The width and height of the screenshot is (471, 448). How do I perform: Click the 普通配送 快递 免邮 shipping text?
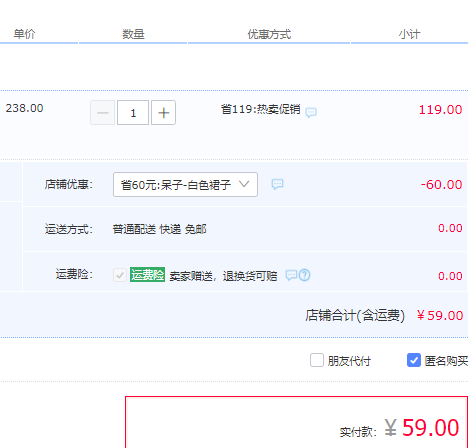[159, 229]
